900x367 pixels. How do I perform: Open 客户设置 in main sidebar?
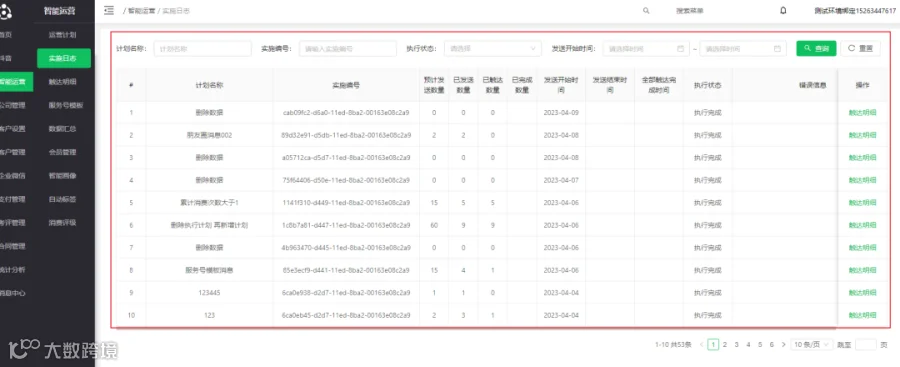click(13, 129)
